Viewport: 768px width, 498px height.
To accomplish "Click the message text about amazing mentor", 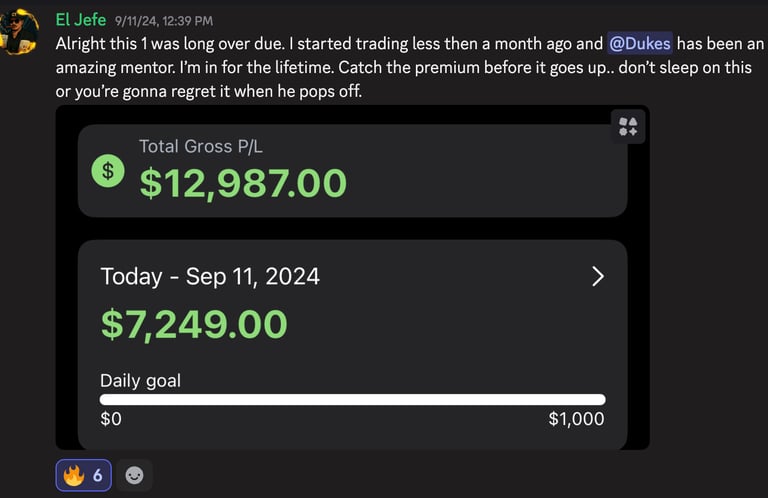I will [409, 67].
